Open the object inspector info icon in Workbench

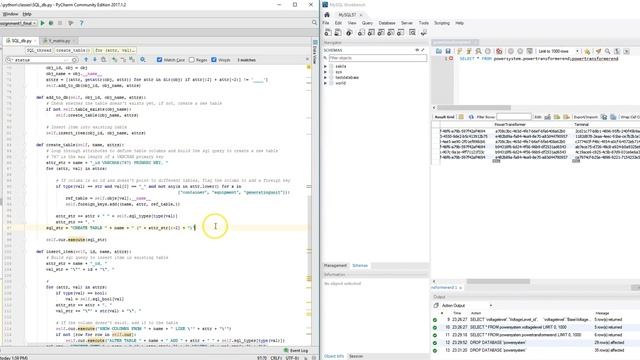coord(349,32)
